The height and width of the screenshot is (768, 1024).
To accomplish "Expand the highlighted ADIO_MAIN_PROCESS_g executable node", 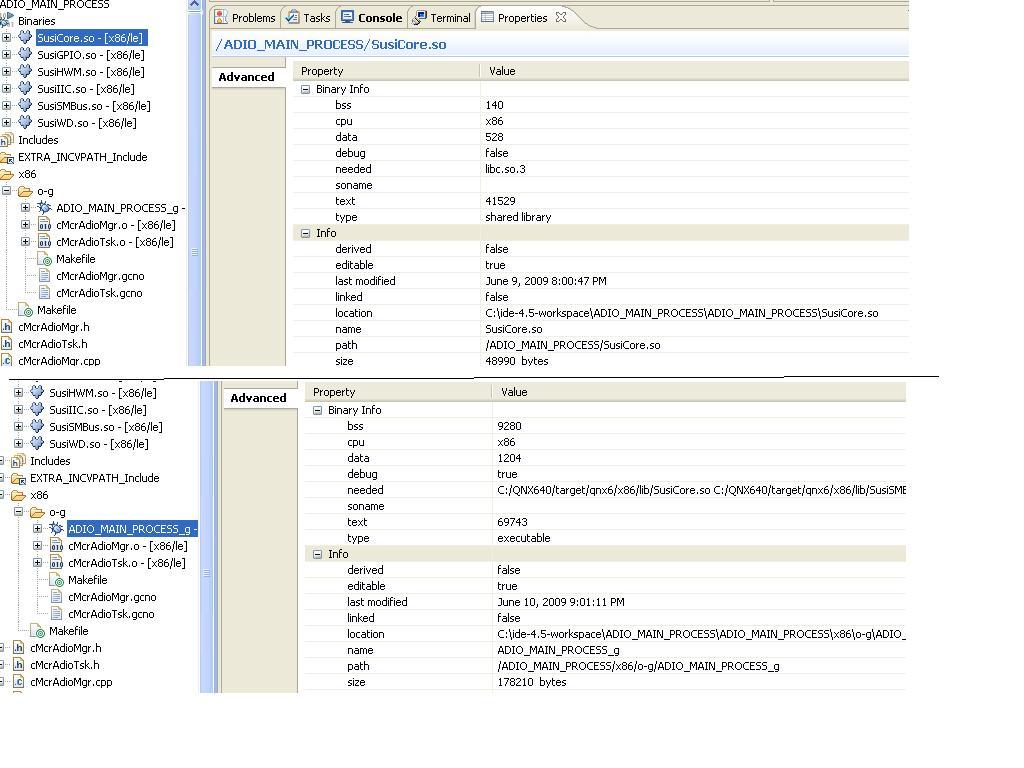I will point(38,529).
